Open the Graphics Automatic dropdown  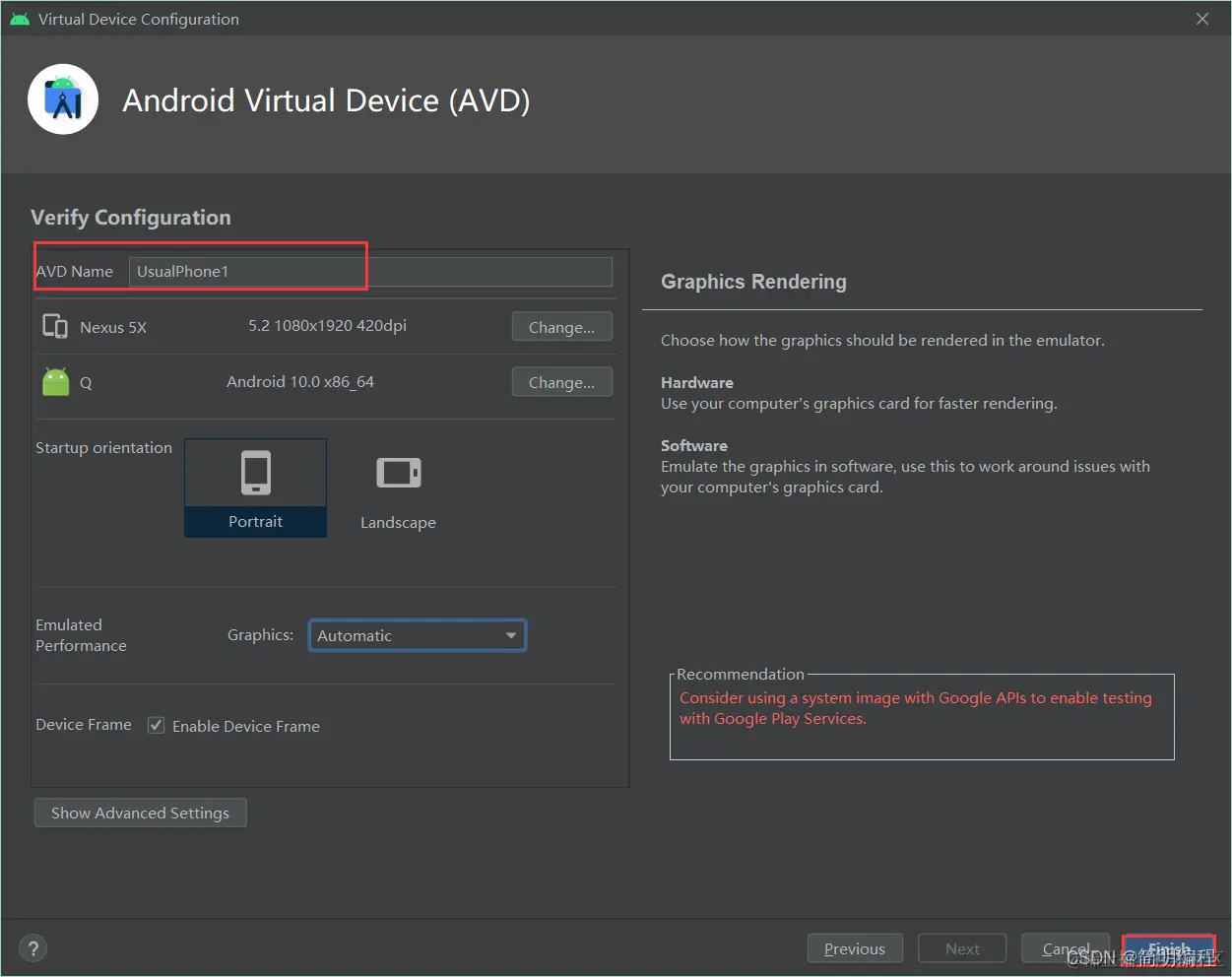(418, 635)
